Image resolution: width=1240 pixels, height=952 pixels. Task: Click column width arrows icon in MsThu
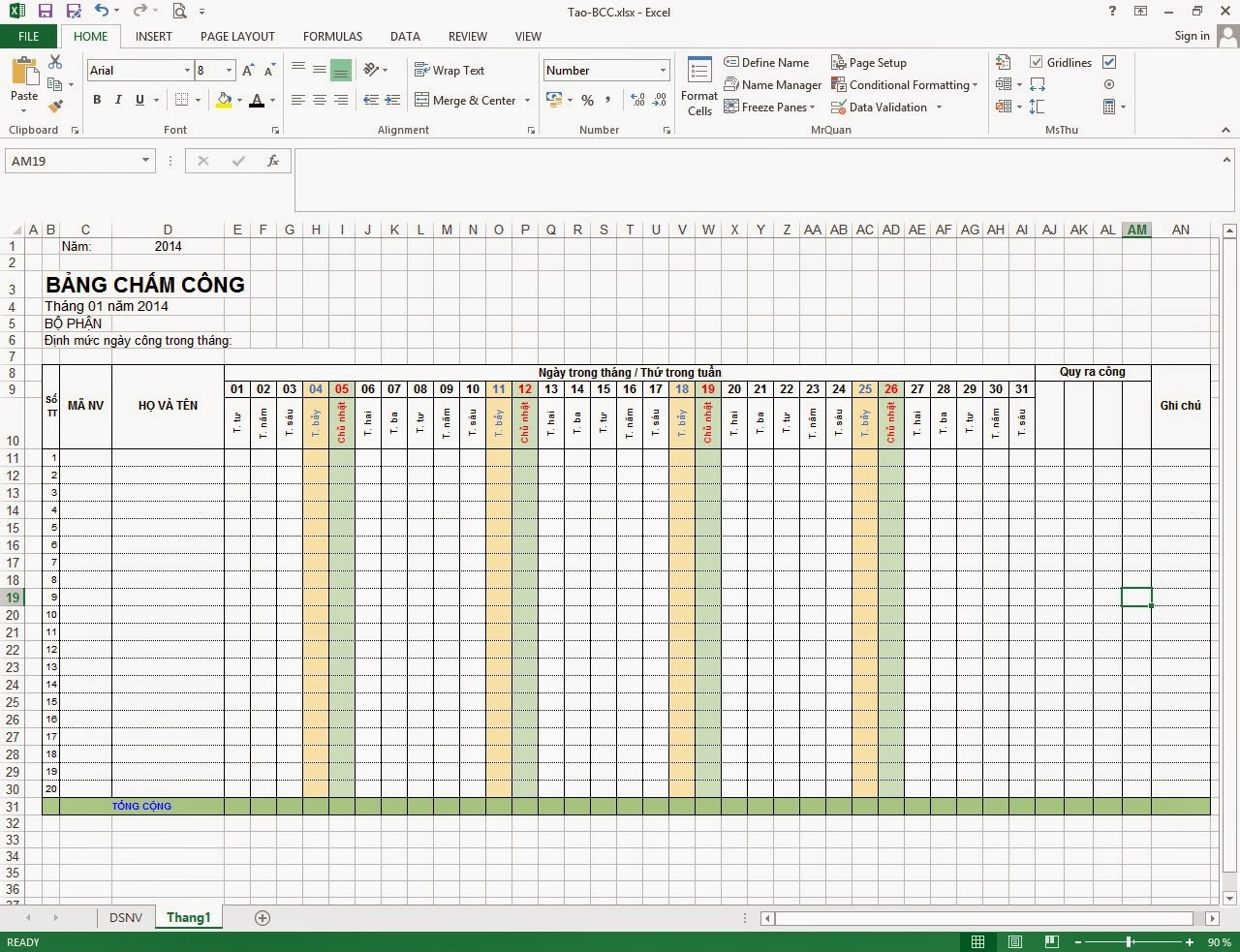1038,84
